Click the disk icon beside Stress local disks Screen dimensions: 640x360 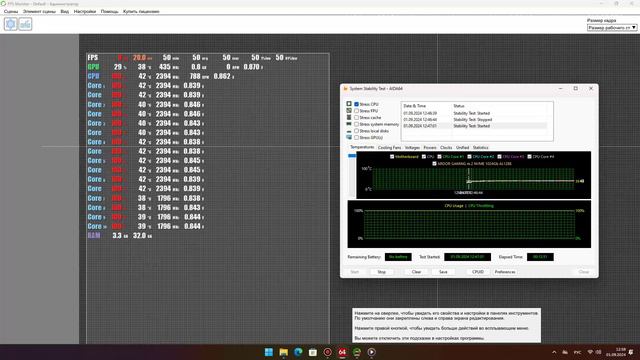pos(349,131)
